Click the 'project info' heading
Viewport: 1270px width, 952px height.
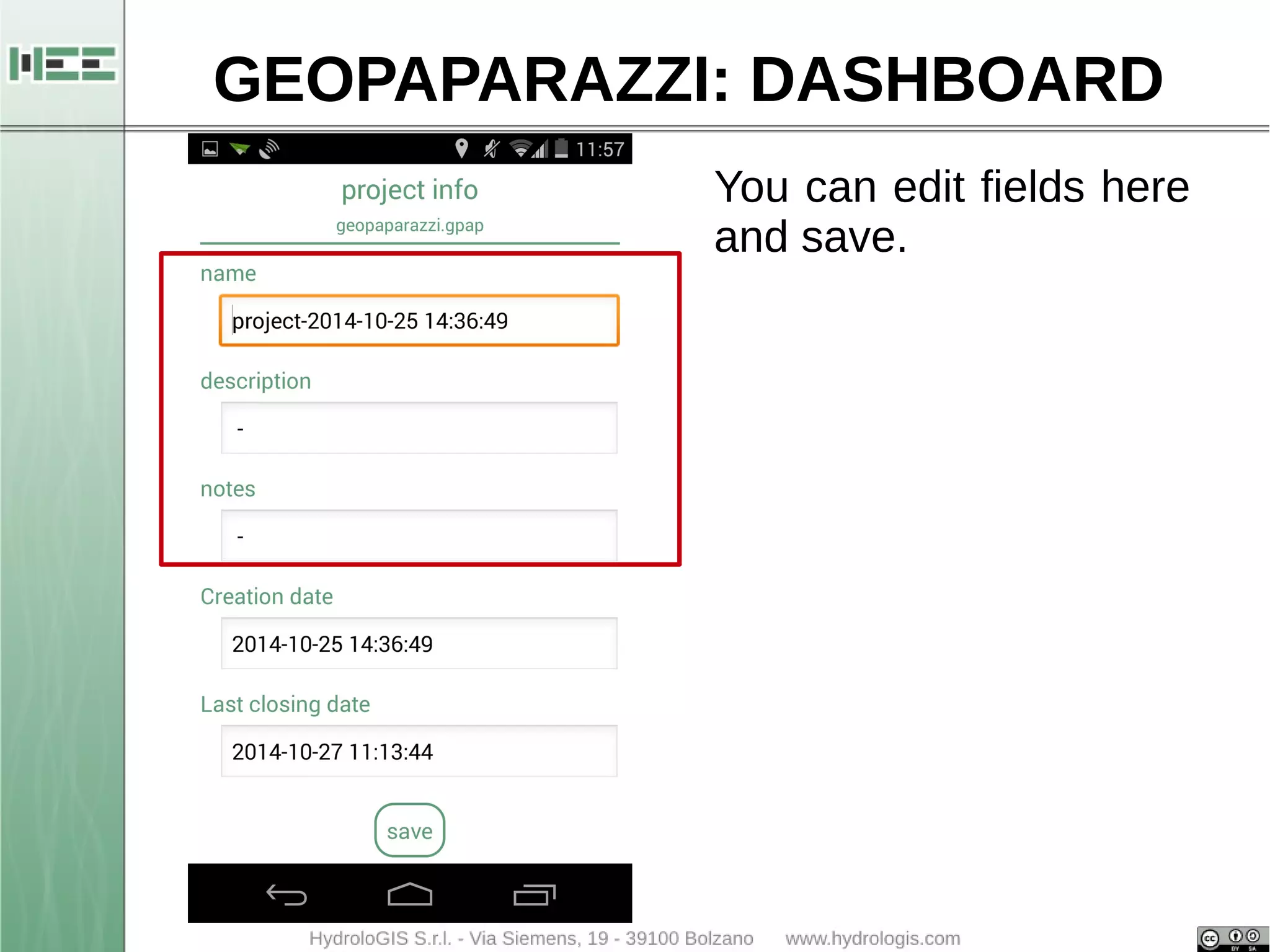click(410, 190)
